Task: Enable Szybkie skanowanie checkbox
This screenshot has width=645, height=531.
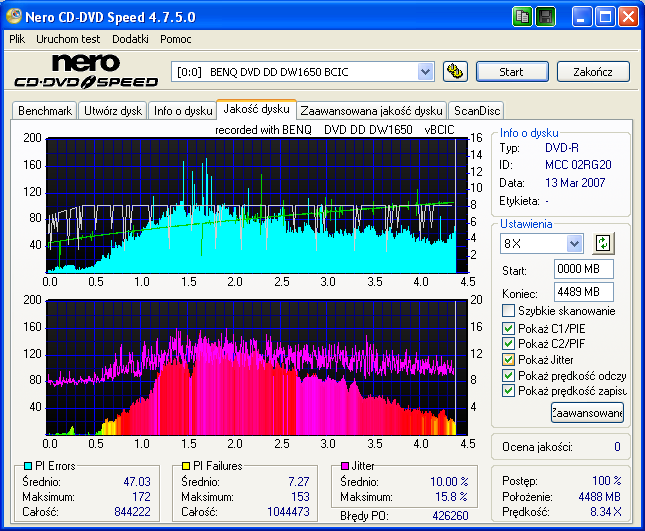Action: click(x=508, y=311)
